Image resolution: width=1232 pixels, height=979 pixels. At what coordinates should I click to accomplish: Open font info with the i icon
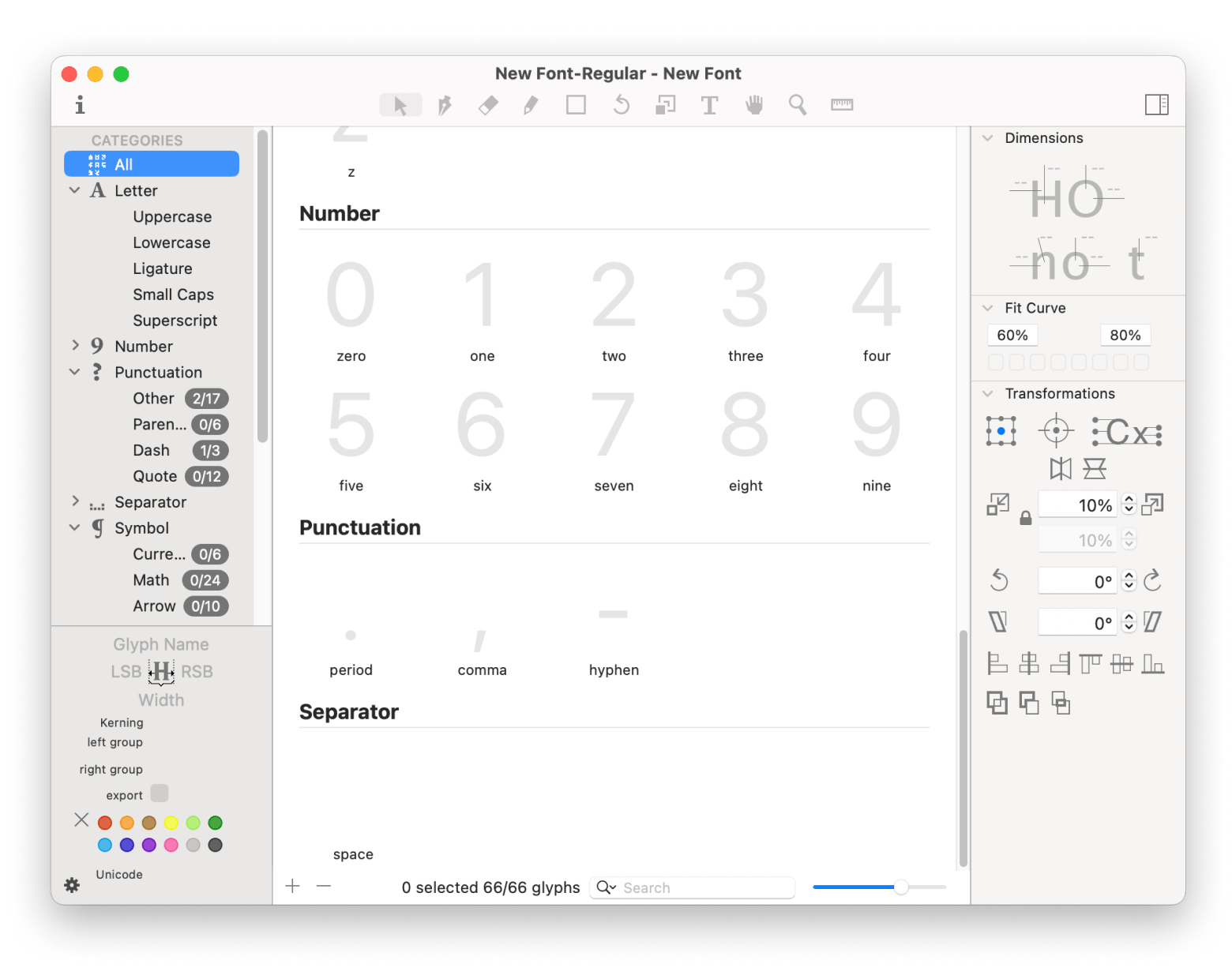click(80, 105)
